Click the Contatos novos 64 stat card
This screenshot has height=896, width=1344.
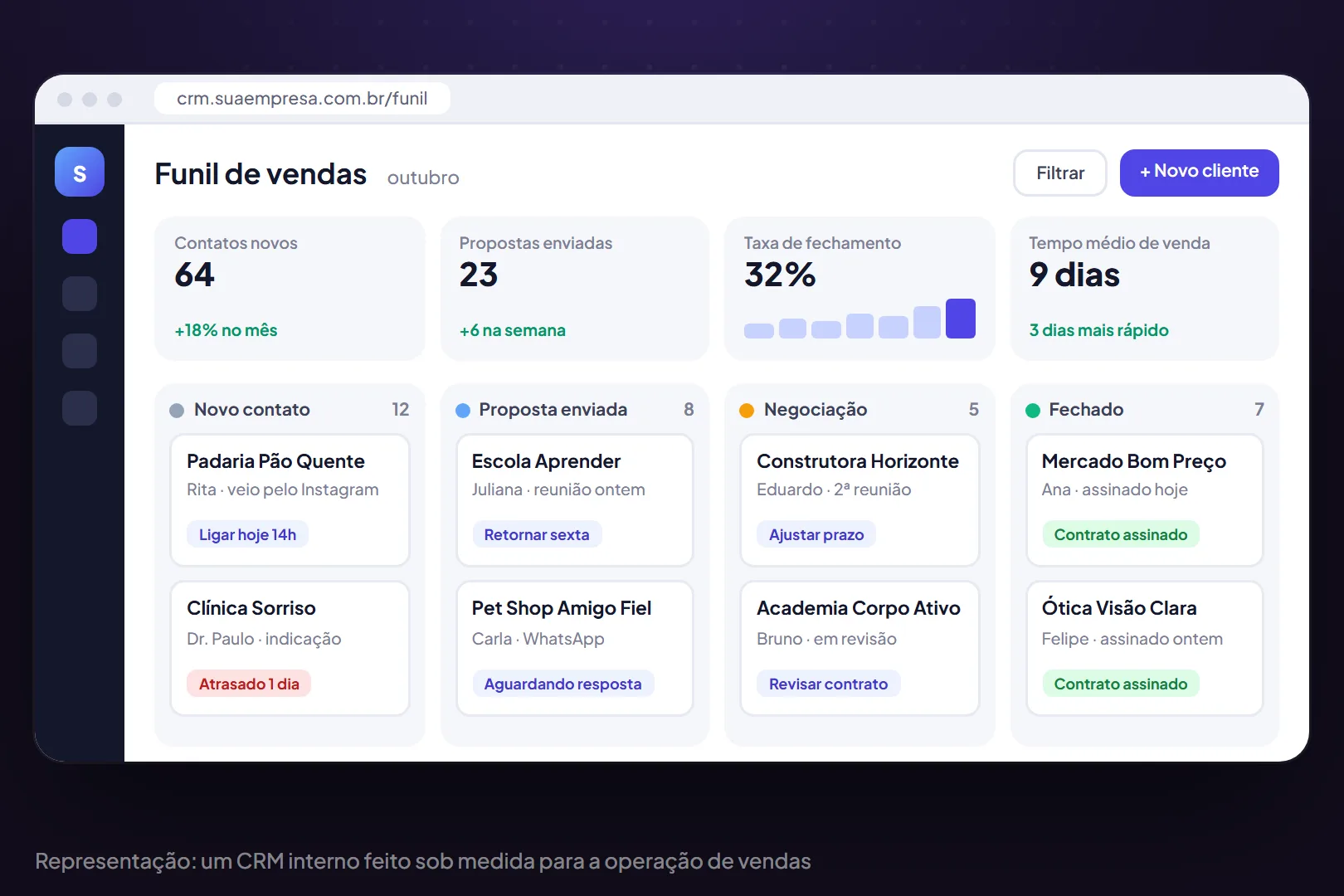click(290, 288)
